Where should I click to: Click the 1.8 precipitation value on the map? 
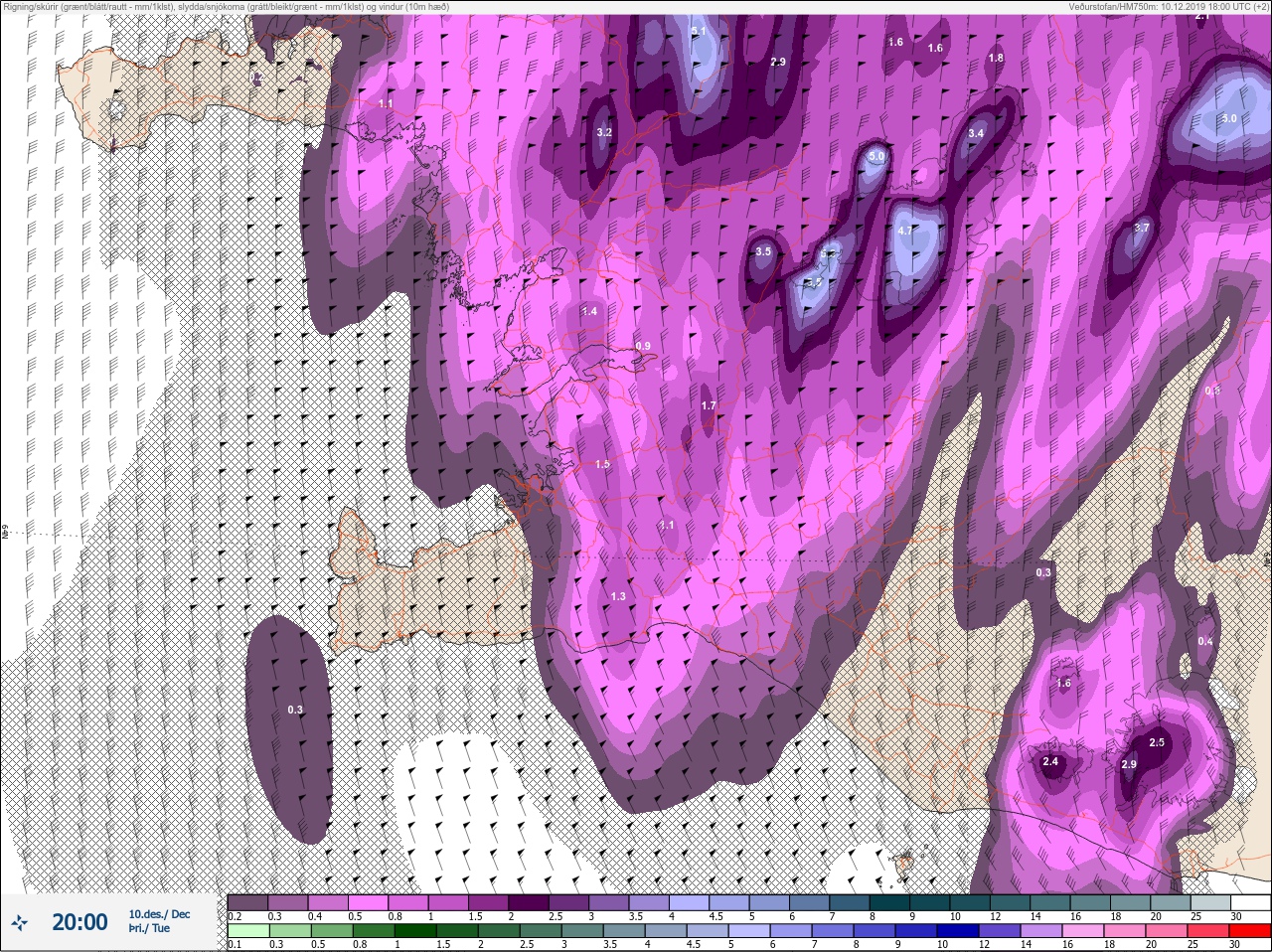click(x=996, y=59)
